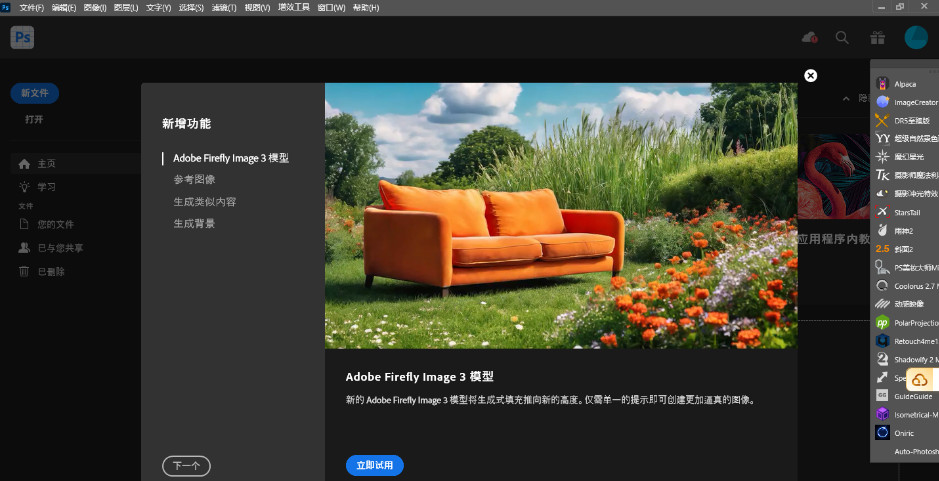This screenshot has height=481, width=939.
Task: Click the orange cloud floating badge
Action: tap(920, 380)
